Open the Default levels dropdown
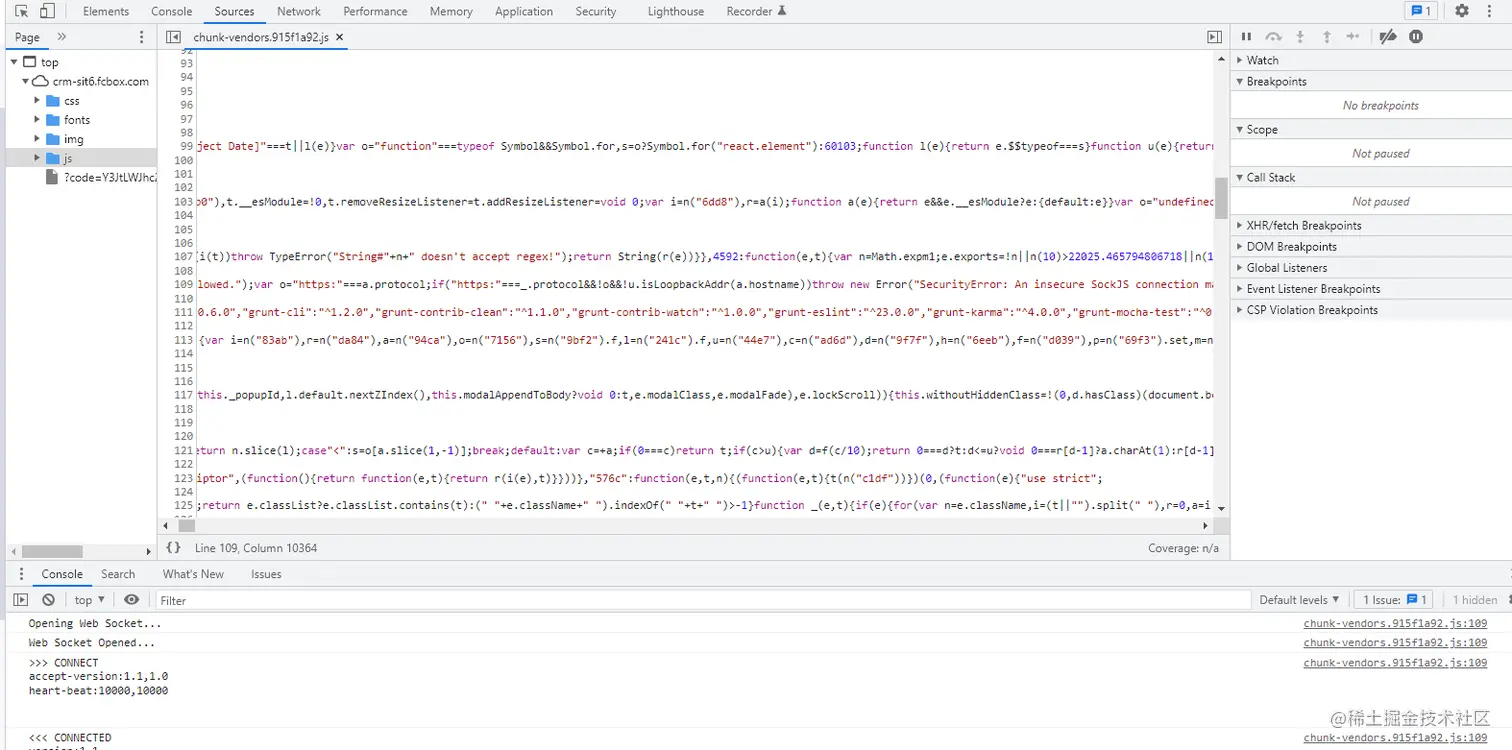1512x750 pixels. coord(1300,600)
